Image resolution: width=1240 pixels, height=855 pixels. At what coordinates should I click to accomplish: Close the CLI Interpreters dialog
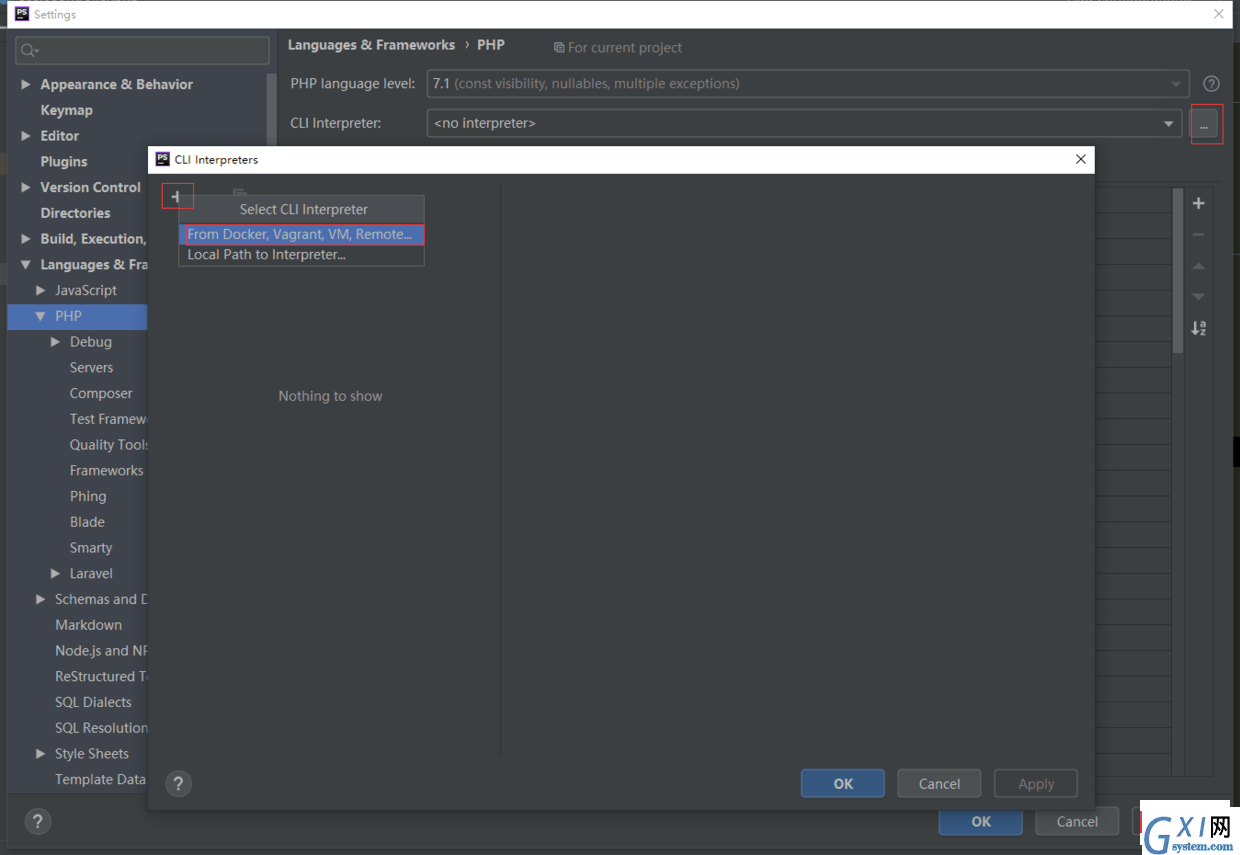[1080, 160]
